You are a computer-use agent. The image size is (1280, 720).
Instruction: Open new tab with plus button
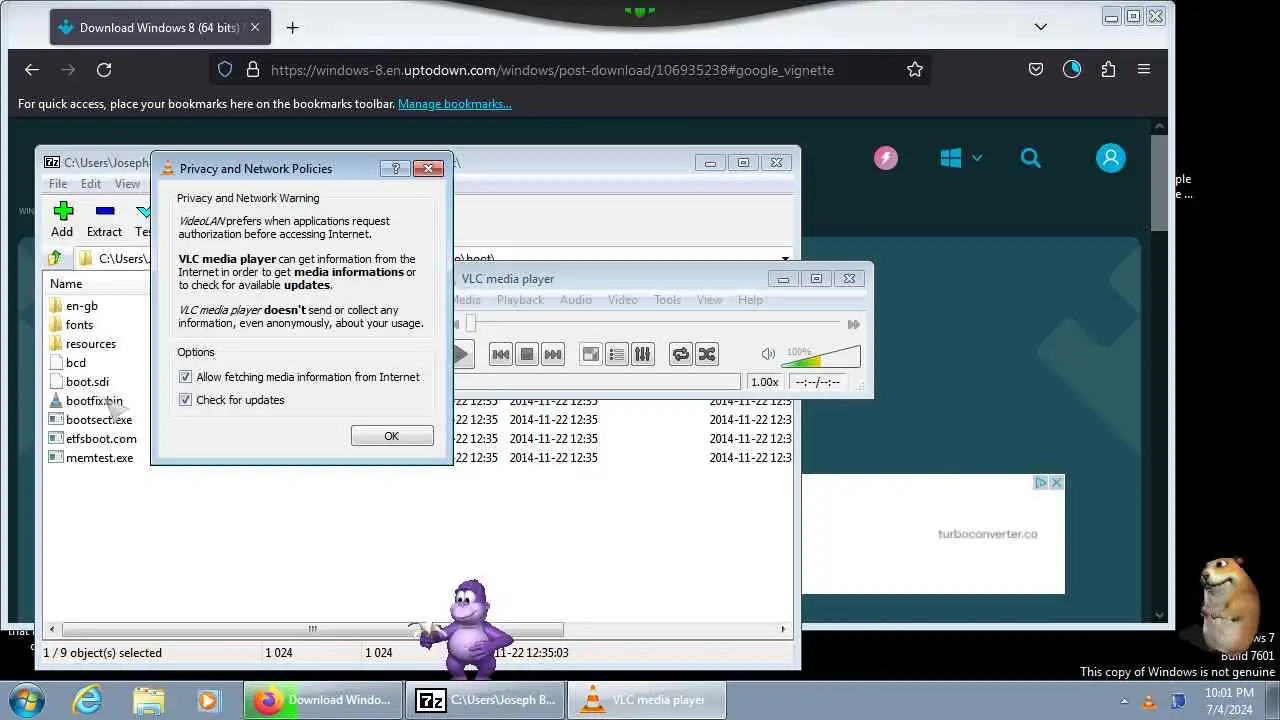pyautogui.click(x=292, y=28)
